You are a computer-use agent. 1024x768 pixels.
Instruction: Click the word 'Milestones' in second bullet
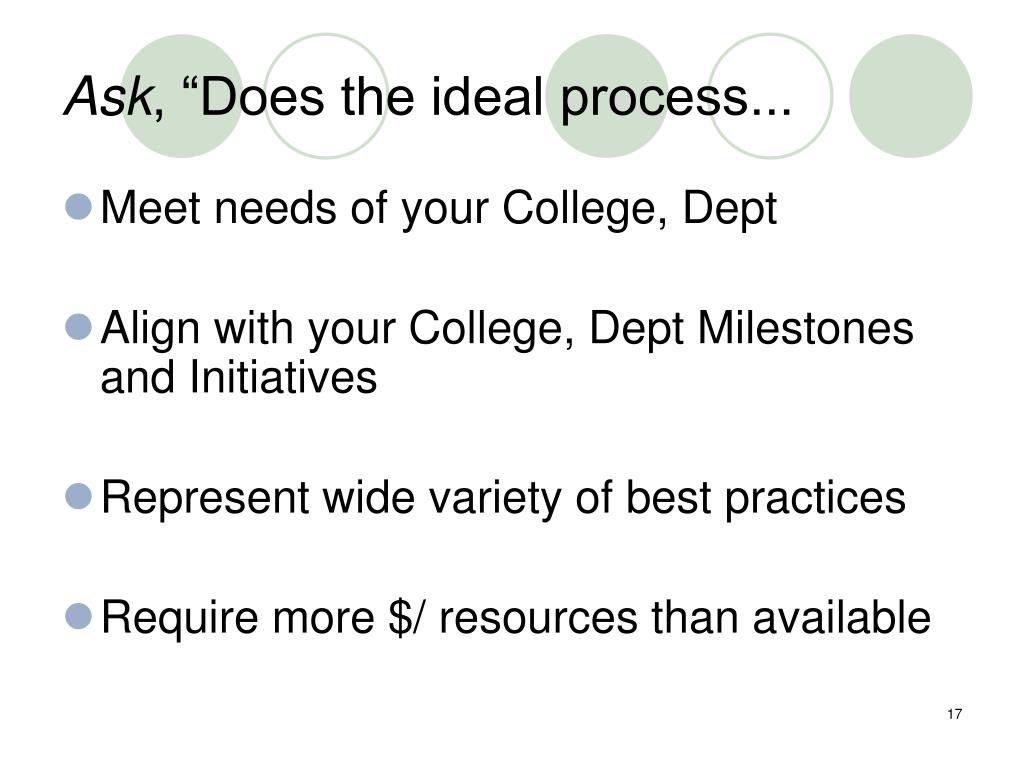[x=806, y=327]
